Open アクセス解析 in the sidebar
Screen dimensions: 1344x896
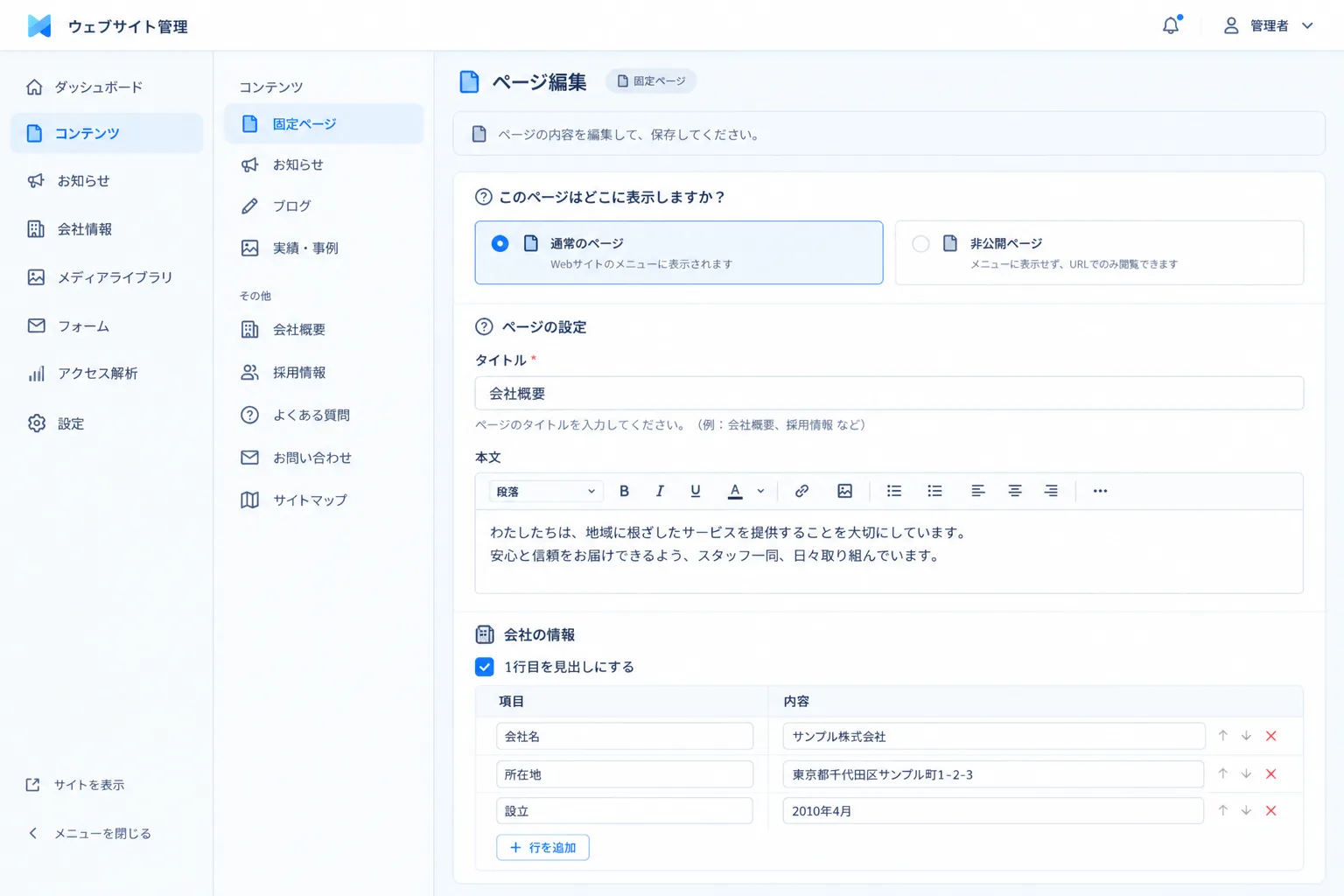[x=107, y=374]
